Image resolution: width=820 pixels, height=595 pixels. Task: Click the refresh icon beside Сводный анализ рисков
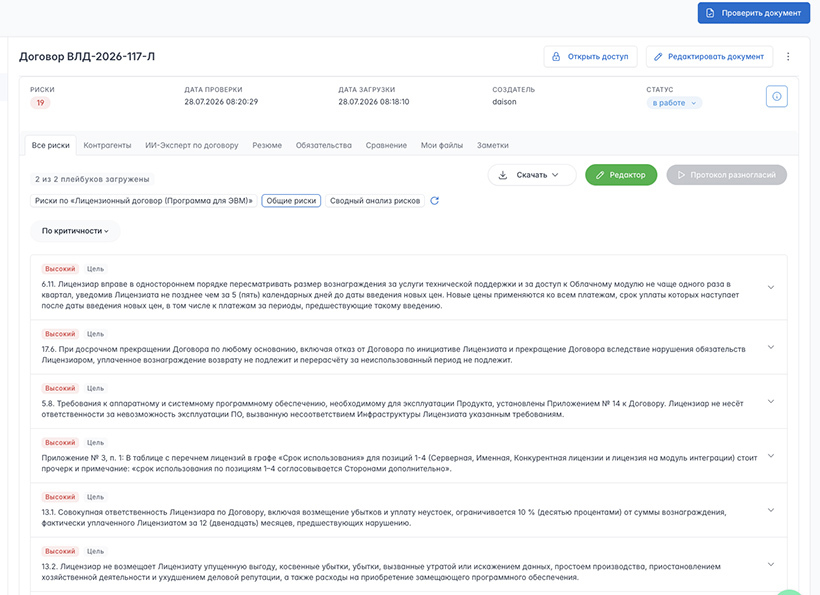point(434,201)
